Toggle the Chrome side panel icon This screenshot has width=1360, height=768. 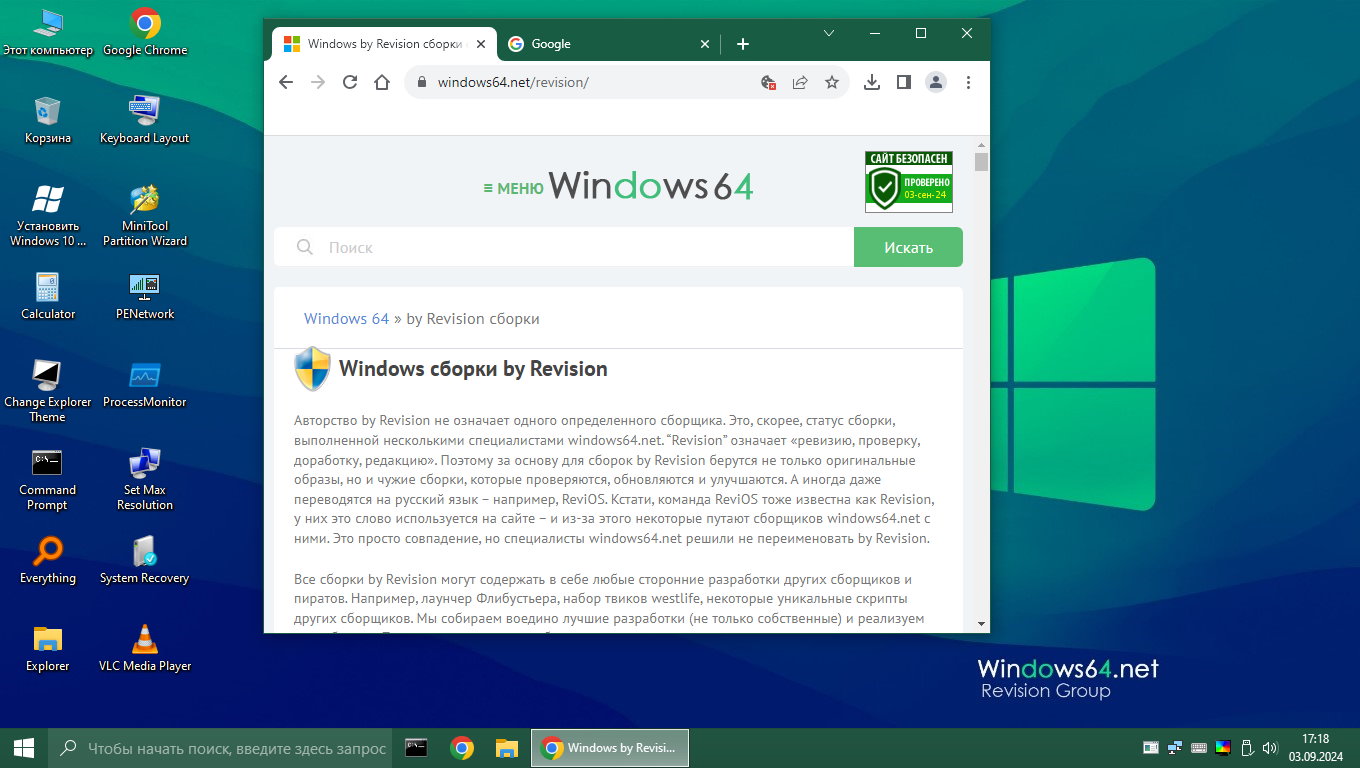904,82
